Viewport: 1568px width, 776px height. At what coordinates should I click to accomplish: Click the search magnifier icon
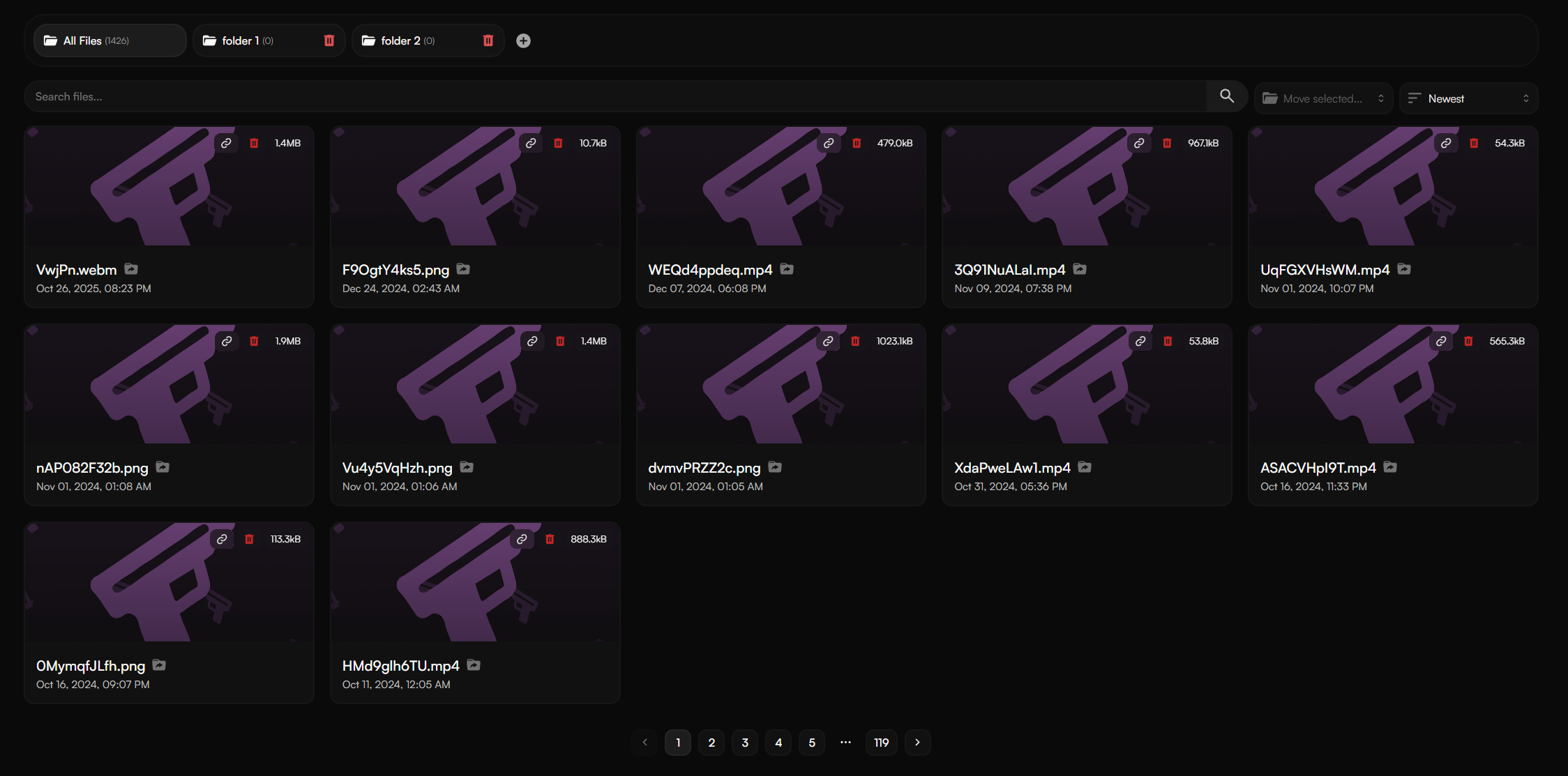pyautogui.click(x=1227, y=96)
